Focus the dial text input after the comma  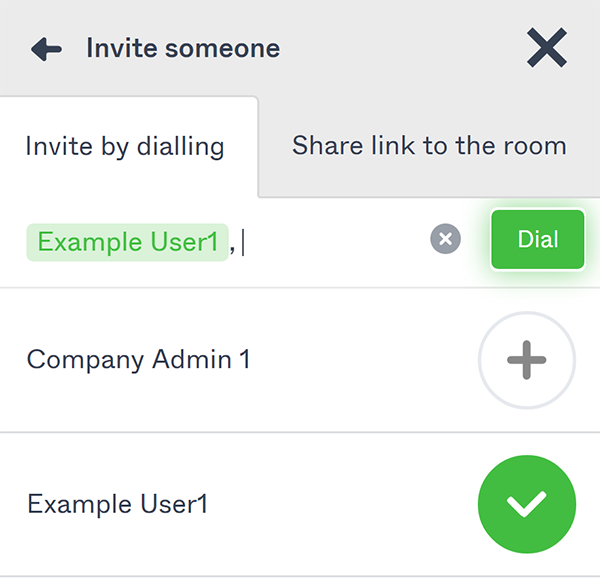point(330,242)
